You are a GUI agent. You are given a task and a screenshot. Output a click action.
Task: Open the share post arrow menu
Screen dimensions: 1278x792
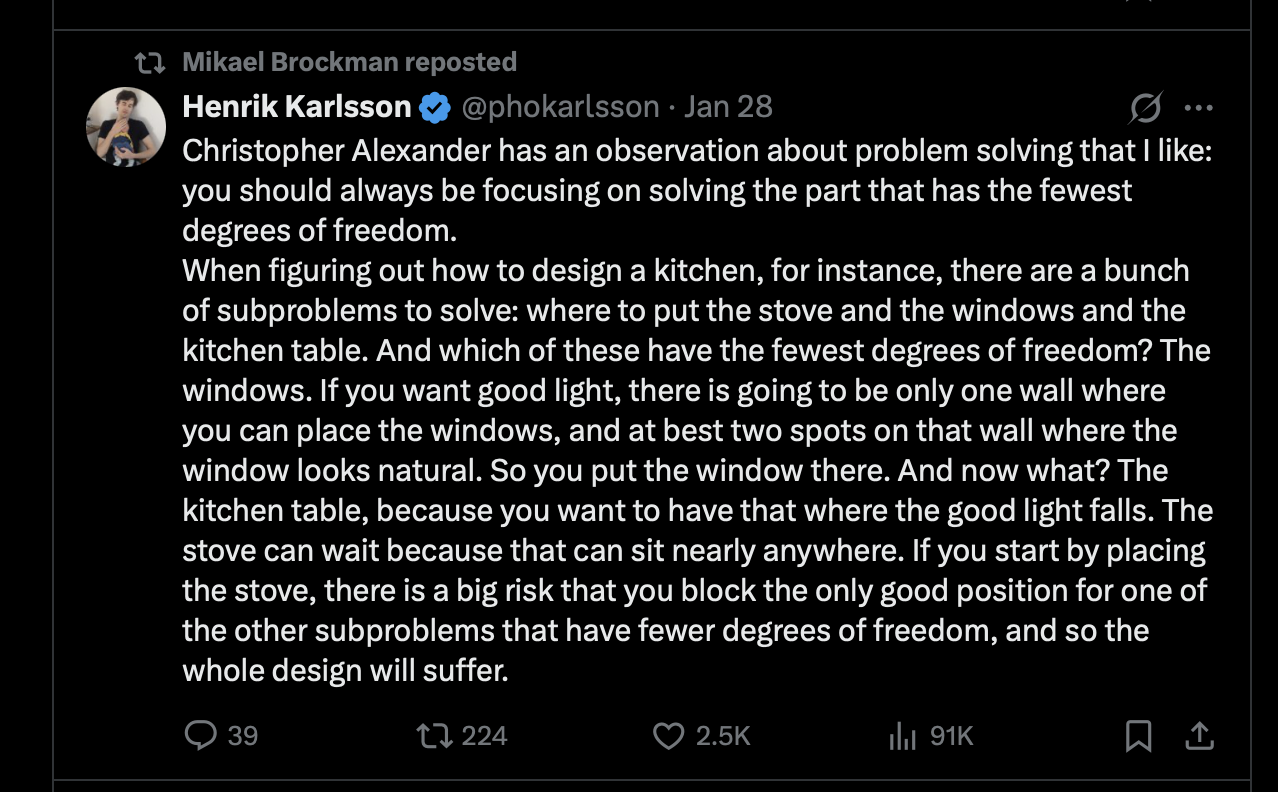tap(1198, 736)
